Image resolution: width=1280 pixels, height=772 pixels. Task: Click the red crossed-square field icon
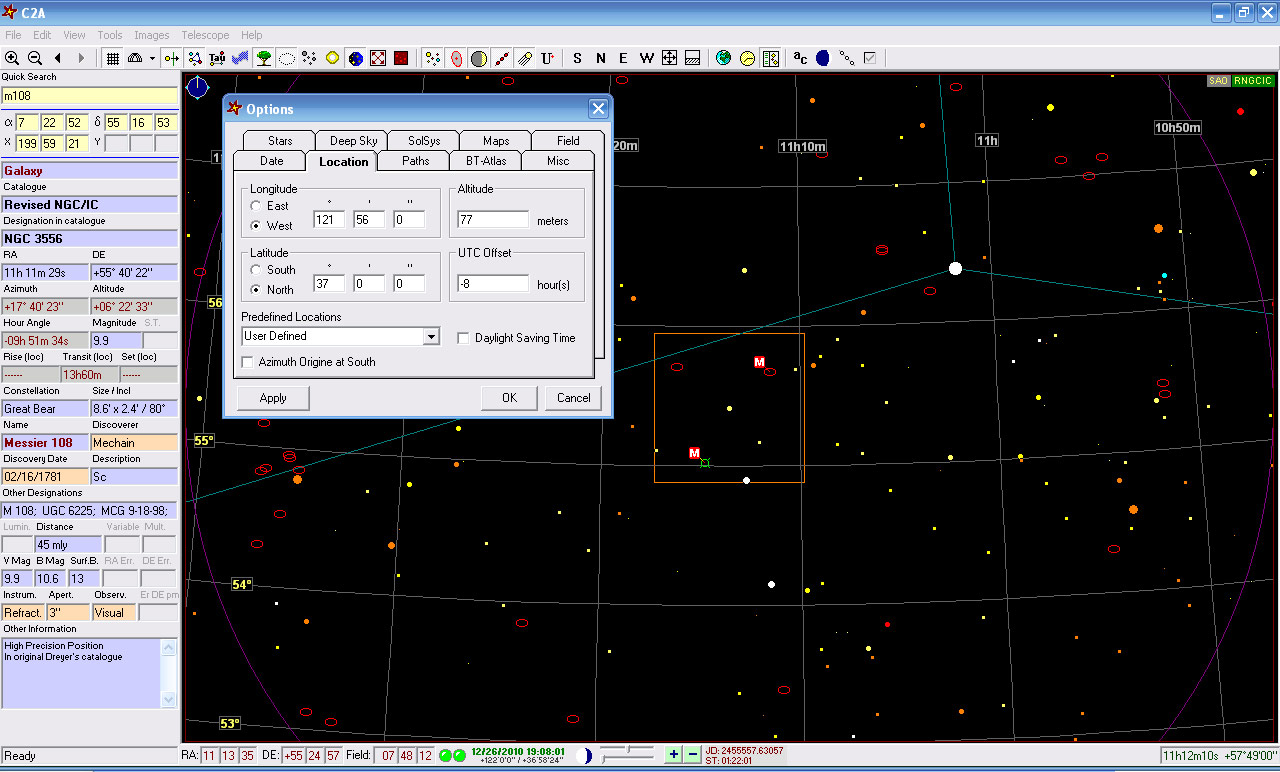pyautogui.click(x=378, y=58)
